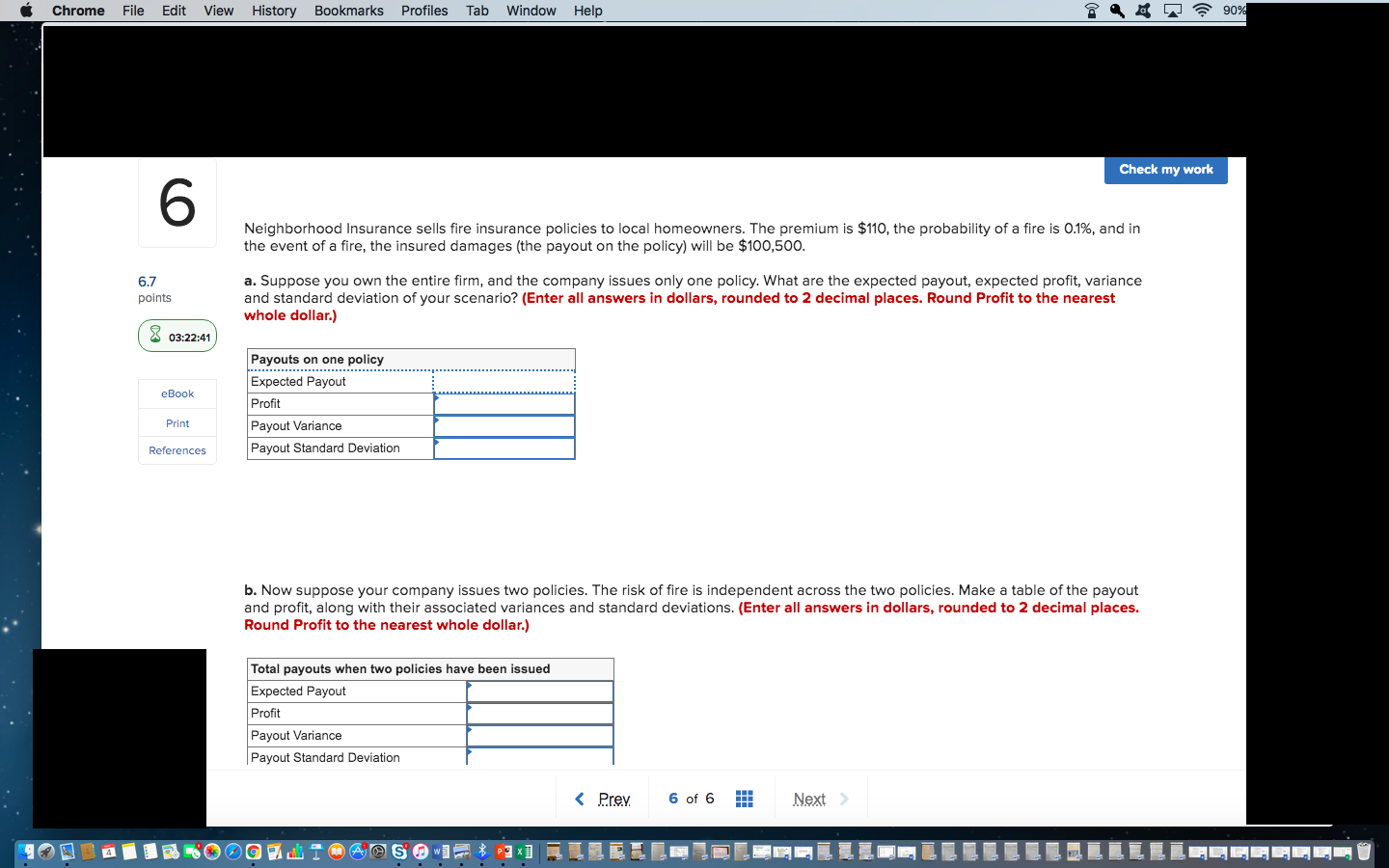The image size is (1389, 868).
Task: Open the Wi-Fi status menu
Action: tap(1202, 11)
